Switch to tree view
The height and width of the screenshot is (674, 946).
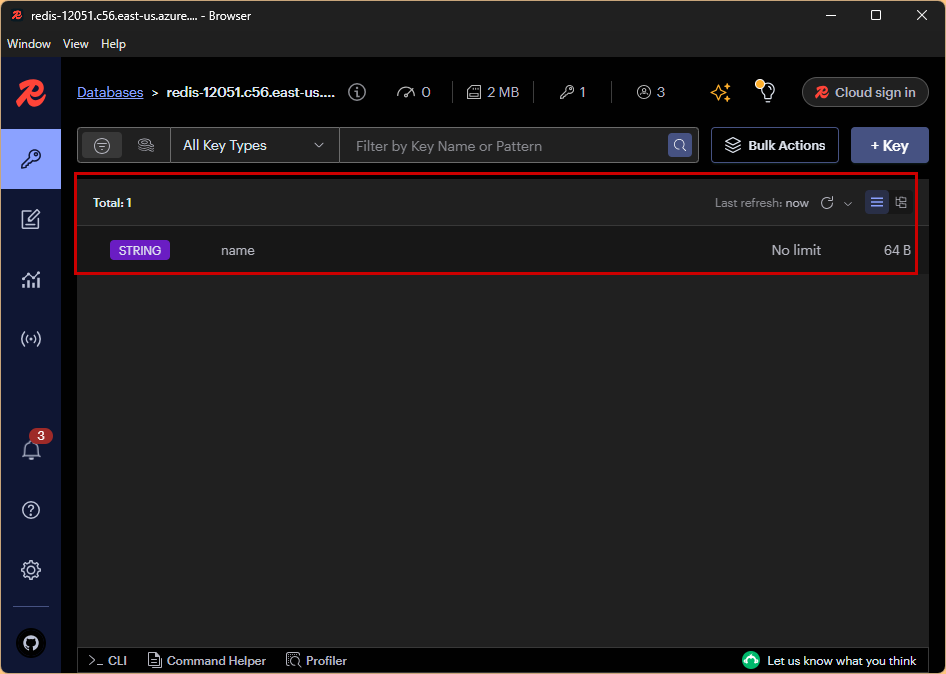coord(901,202)
